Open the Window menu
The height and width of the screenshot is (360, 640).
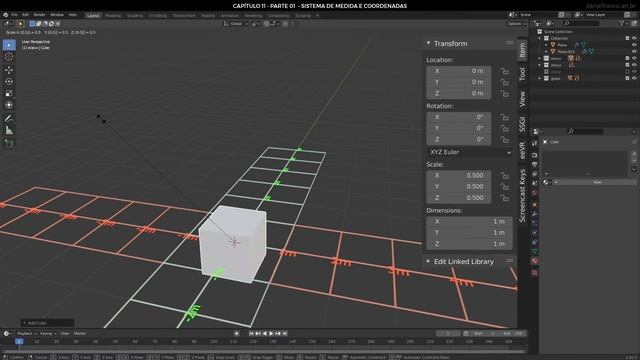point(57,15)
